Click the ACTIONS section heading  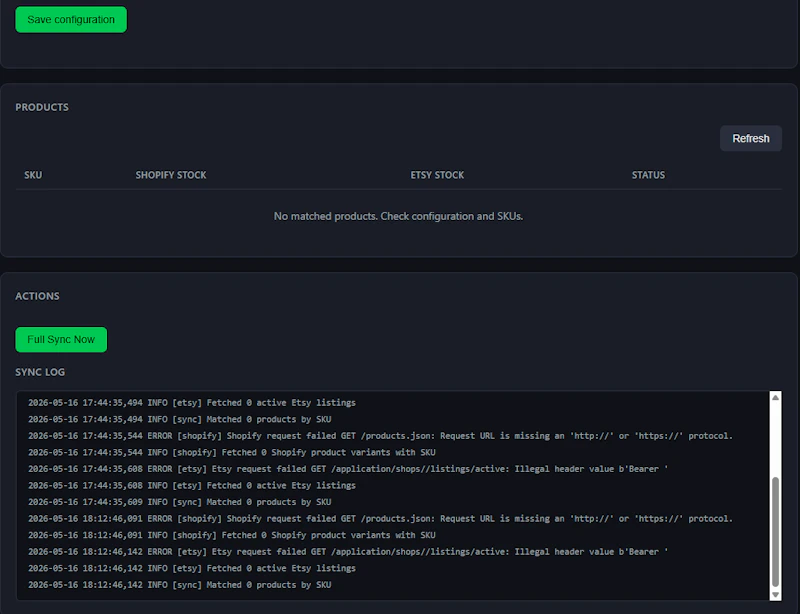[x=37, y=296]
